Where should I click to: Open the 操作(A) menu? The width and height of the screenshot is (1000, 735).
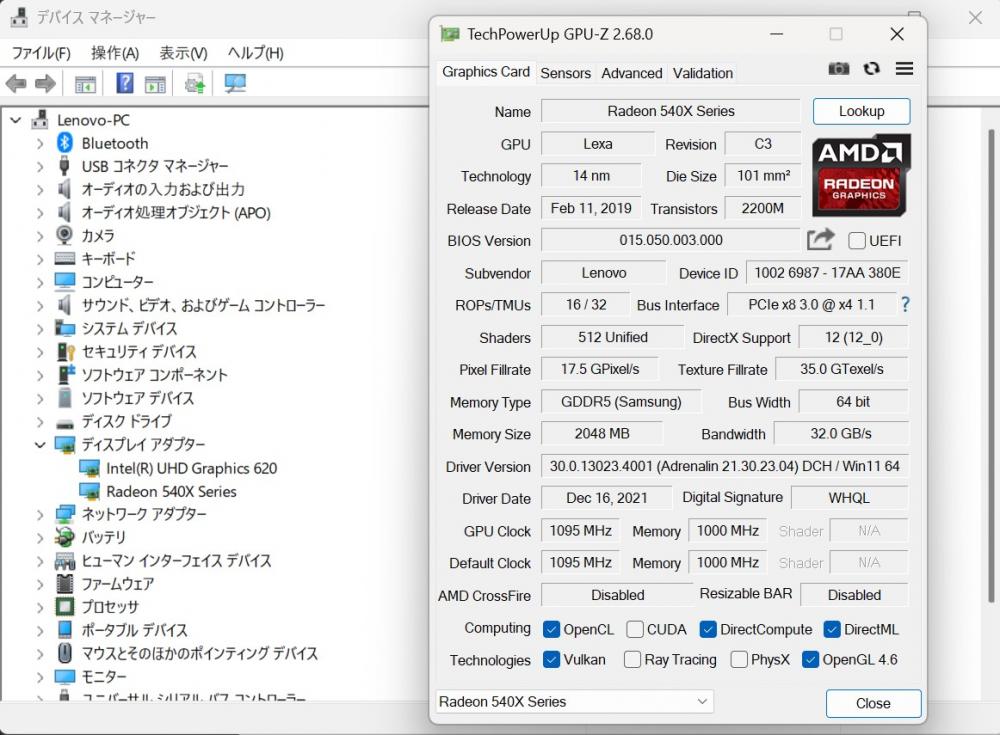click(114, 53)
